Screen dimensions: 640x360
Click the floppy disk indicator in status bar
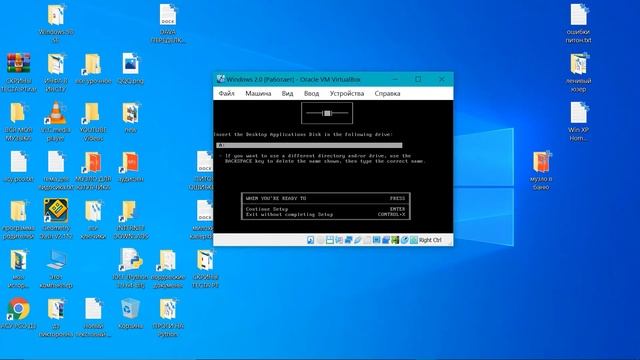(x=330, y=240)
